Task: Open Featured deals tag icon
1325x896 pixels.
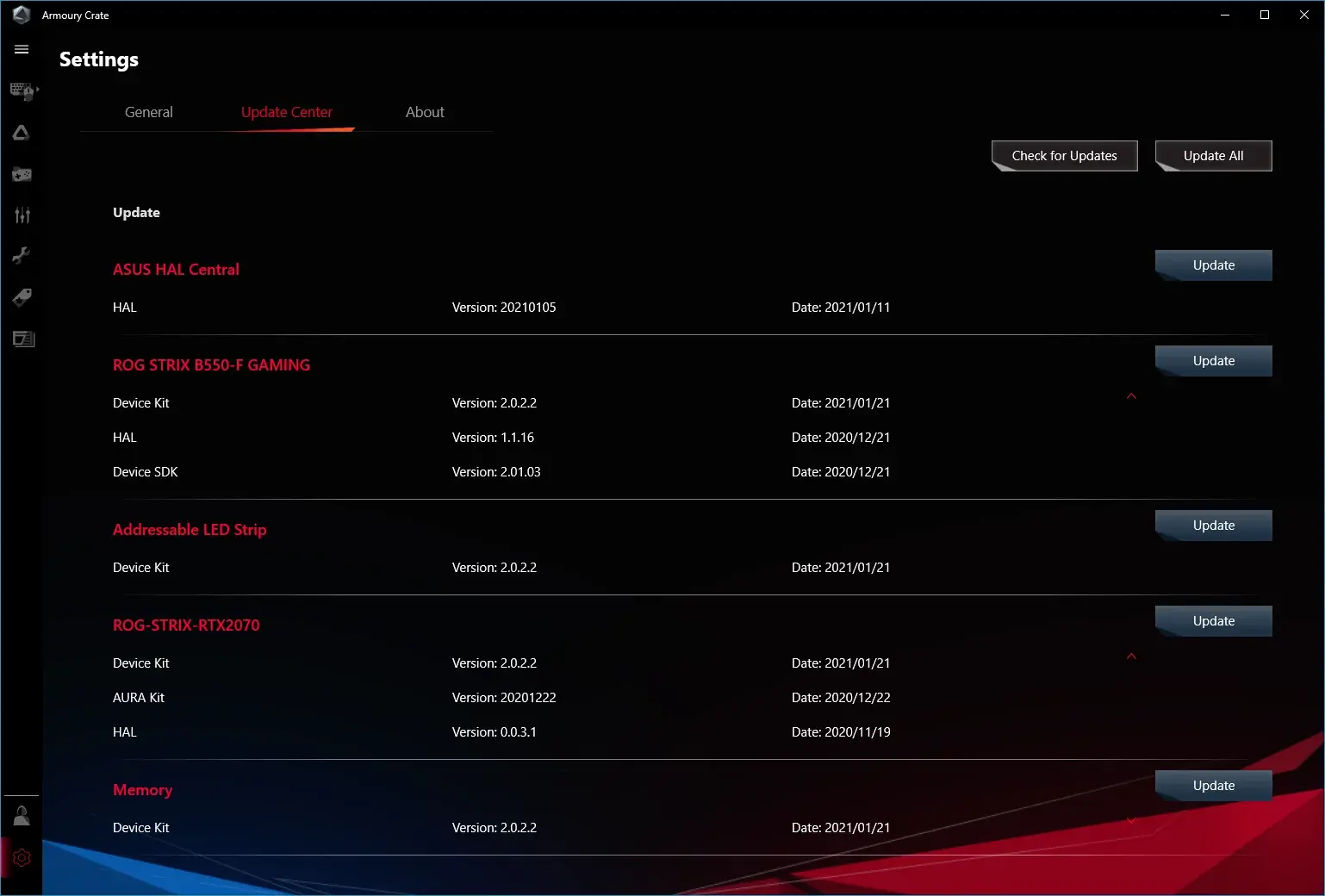Action: click(x=22, y=298)
